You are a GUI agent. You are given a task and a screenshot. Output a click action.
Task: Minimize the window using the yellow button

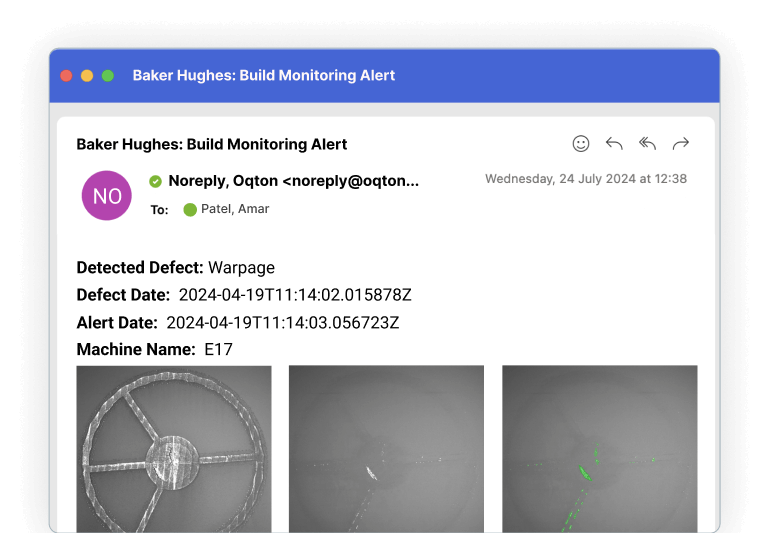[x=87, y=76]
